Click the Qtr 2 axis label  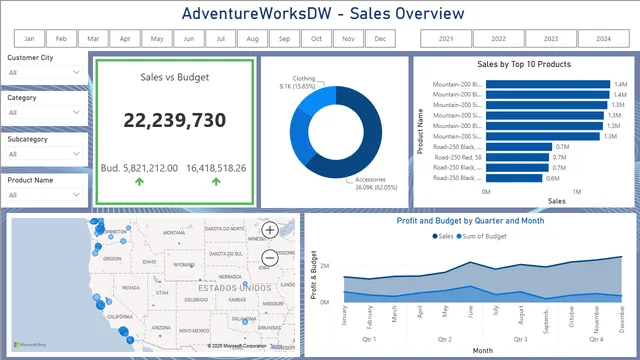[444, 339]
